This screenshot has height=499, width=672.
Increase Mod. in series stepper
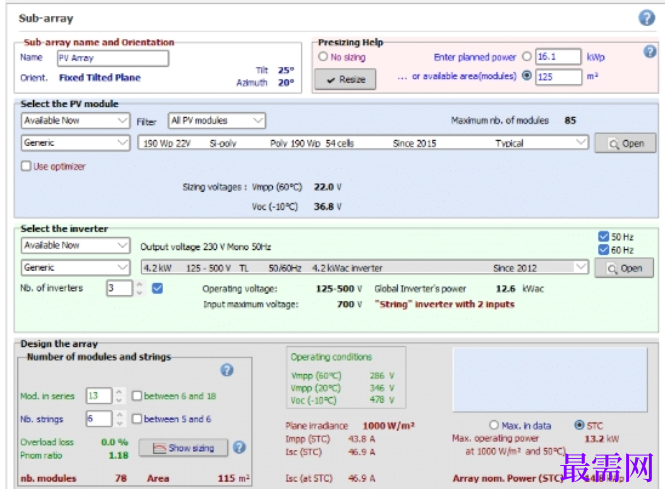[x=119, y=391]
